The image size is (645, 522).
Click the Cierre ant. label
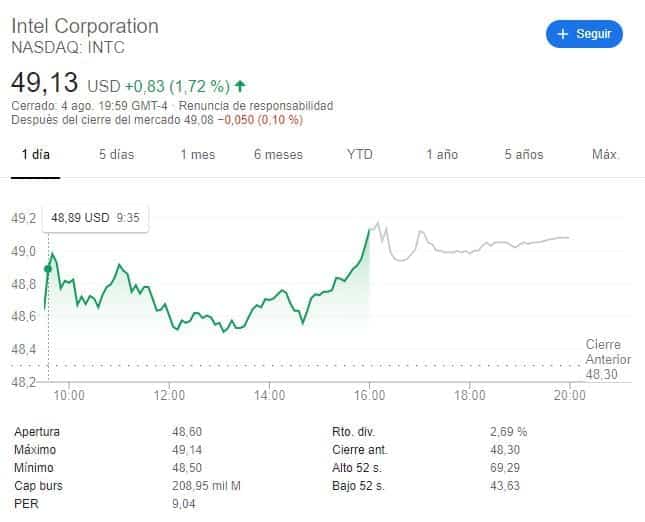[x=360, y=450]
